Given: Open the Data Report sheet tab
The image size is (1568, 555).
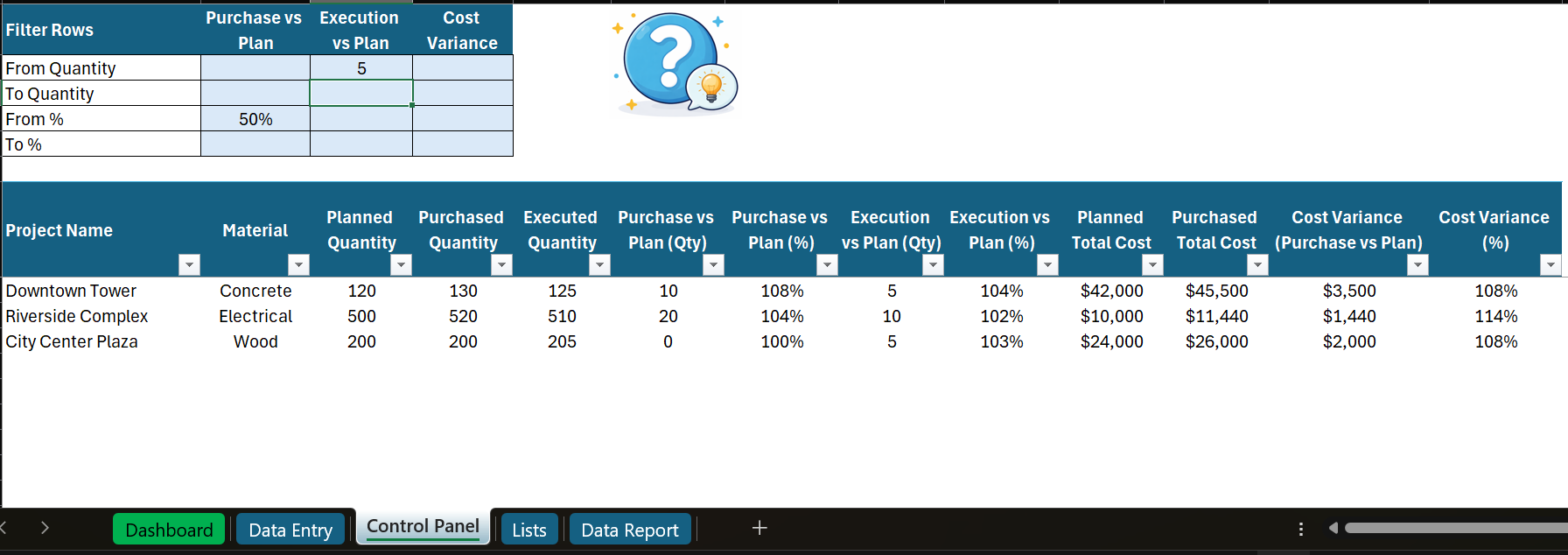Looking at the screenshot, I should tap(629, 530).
